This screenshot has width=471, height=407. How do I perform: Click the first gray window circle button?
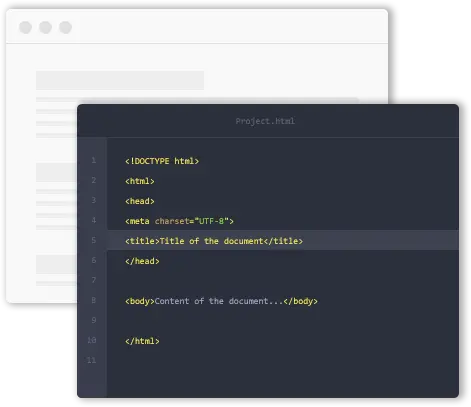click(x=25, y=27)
